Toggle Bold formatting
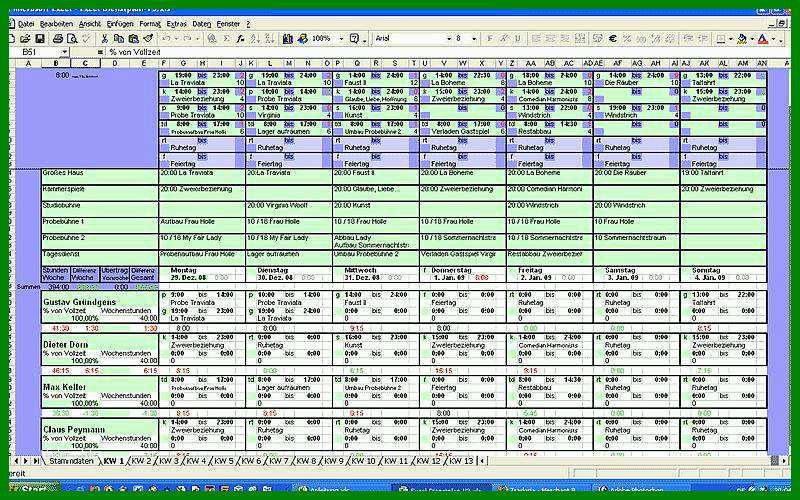Image resolution: width=800 pixels, height=500 pixels. 489,39
